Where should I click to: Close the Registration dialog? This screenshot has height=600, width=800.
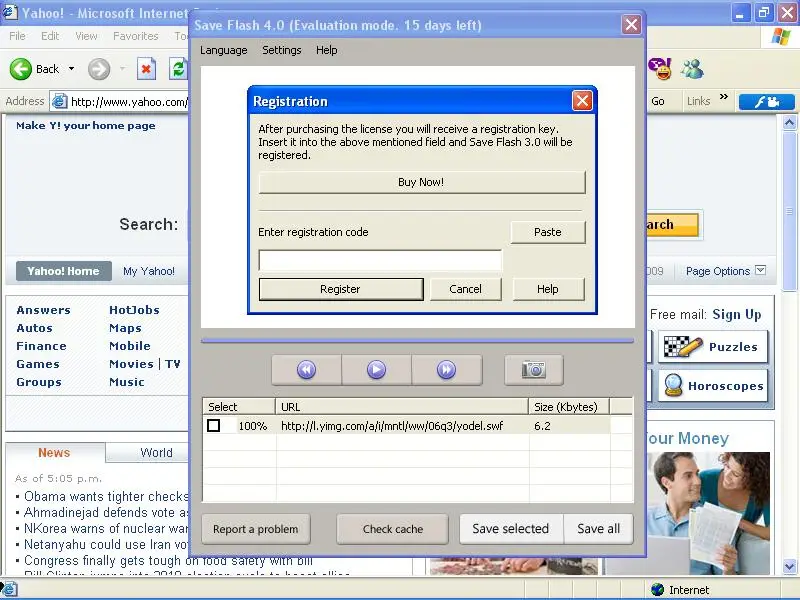click(582, 101)
